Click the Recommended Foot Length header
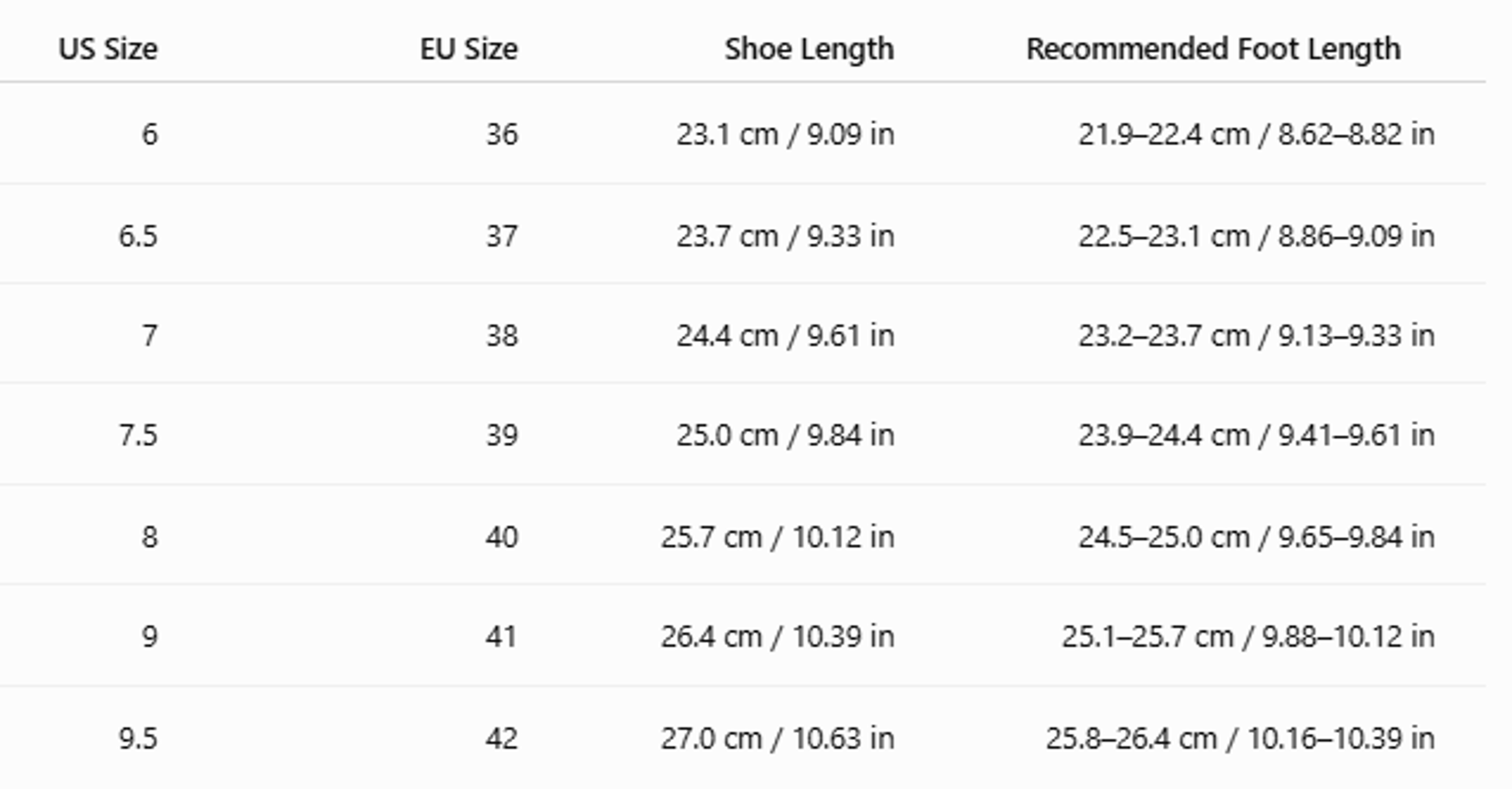The width and height of the screenshot is (1512, 789). click(x=1214, y=49)
